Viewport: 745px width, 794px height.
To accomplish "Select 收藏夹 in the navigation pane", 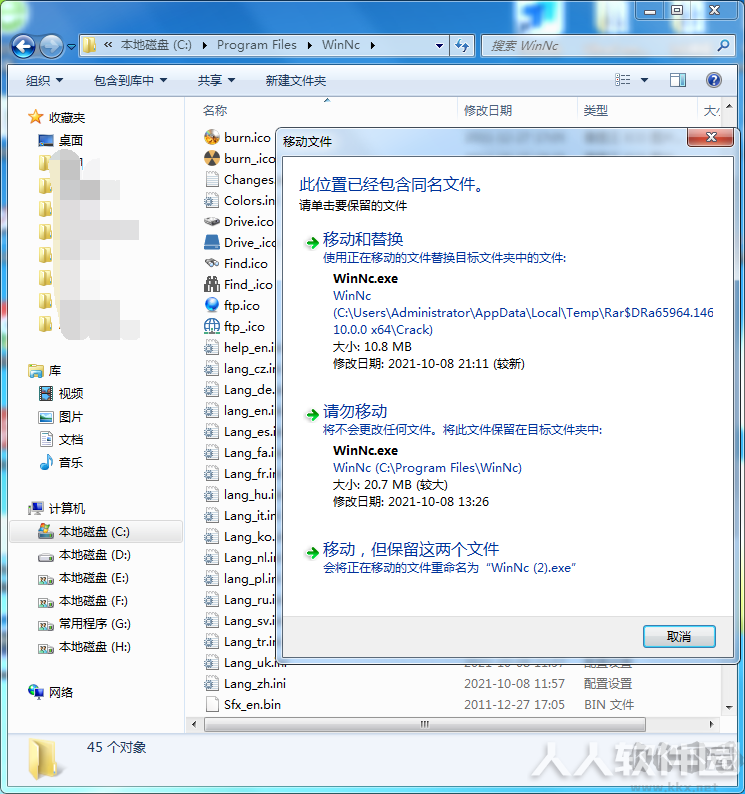I will coord(66,117).
